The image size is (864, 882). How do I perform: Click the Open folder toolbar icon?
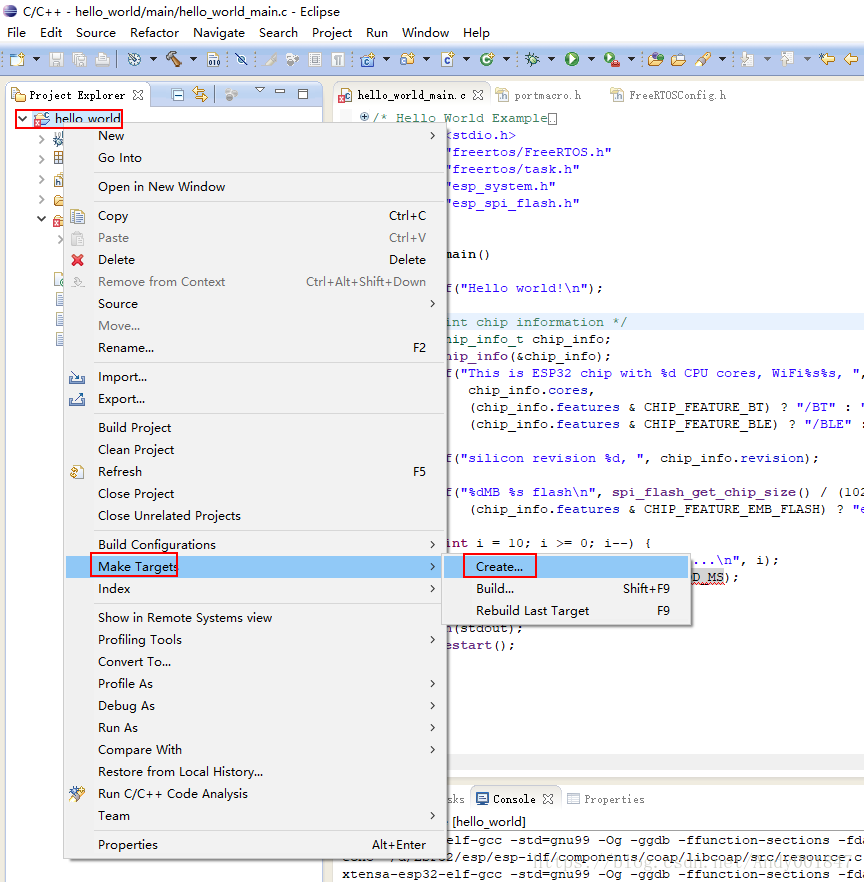pos(678,59)
